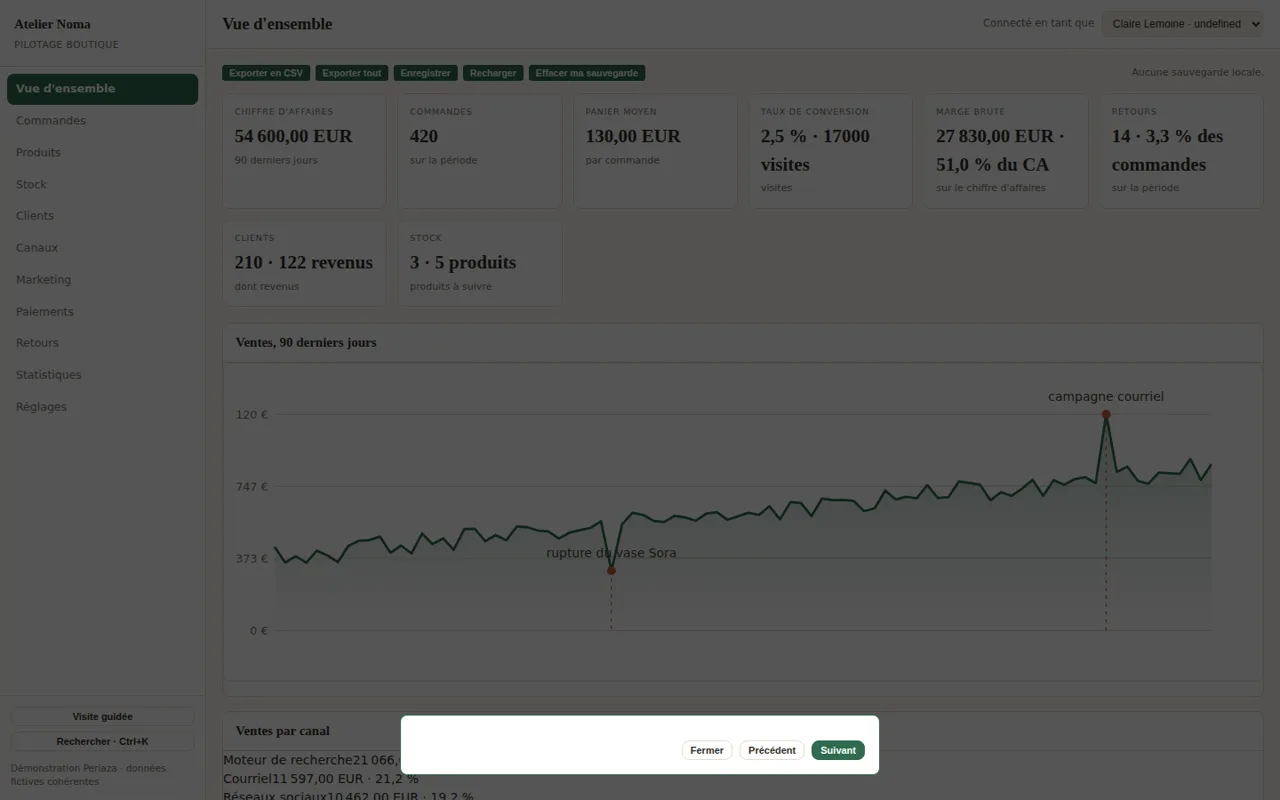Click the Chiffre d'affaires value 54 600,00 EUR
The image size is (1280, 800).
pos(294,136)
